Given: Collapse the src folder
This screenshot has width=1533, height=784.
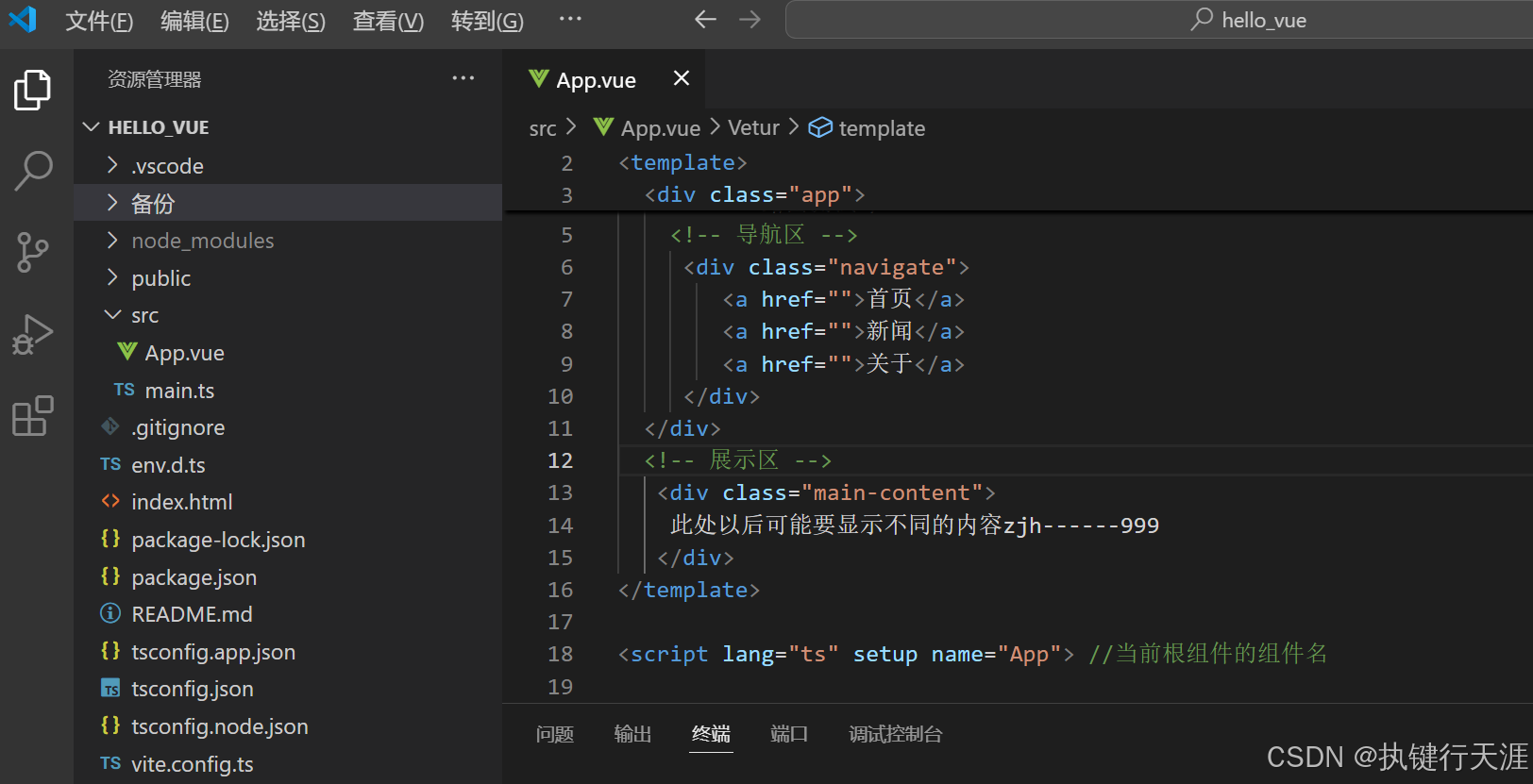Looking at the screenshot, I should 289,315.
